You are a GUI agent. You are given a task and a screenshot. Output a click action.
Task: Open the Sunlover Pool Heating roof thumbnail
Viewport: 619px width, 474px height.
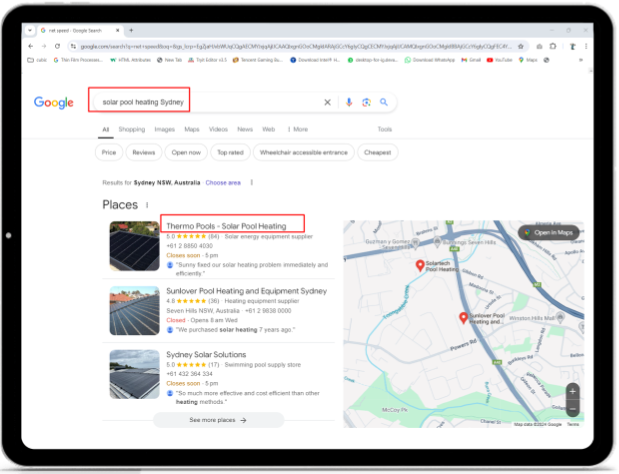pyautogui.click(x=135, y=311)
